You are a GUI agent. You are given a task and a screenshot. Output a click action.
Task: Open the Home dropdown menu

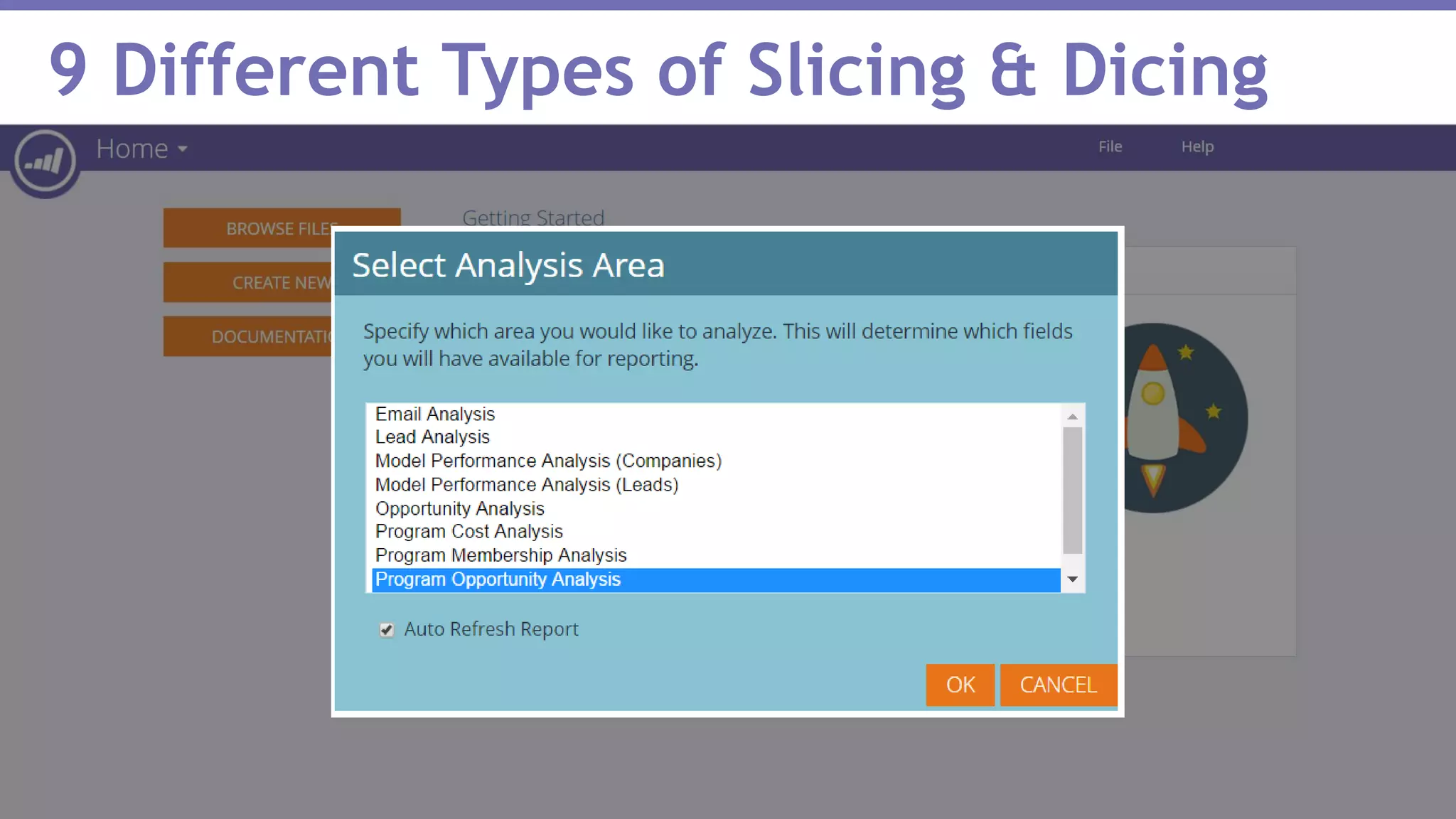coord(141,149)
